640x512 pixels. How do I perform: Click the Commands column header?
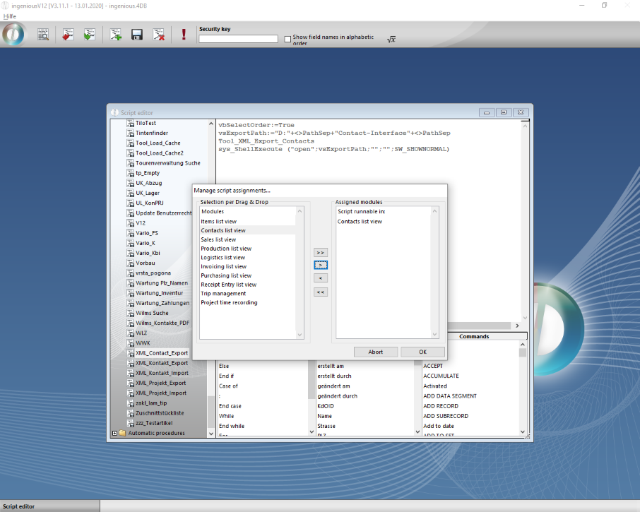tap(474, 336)
